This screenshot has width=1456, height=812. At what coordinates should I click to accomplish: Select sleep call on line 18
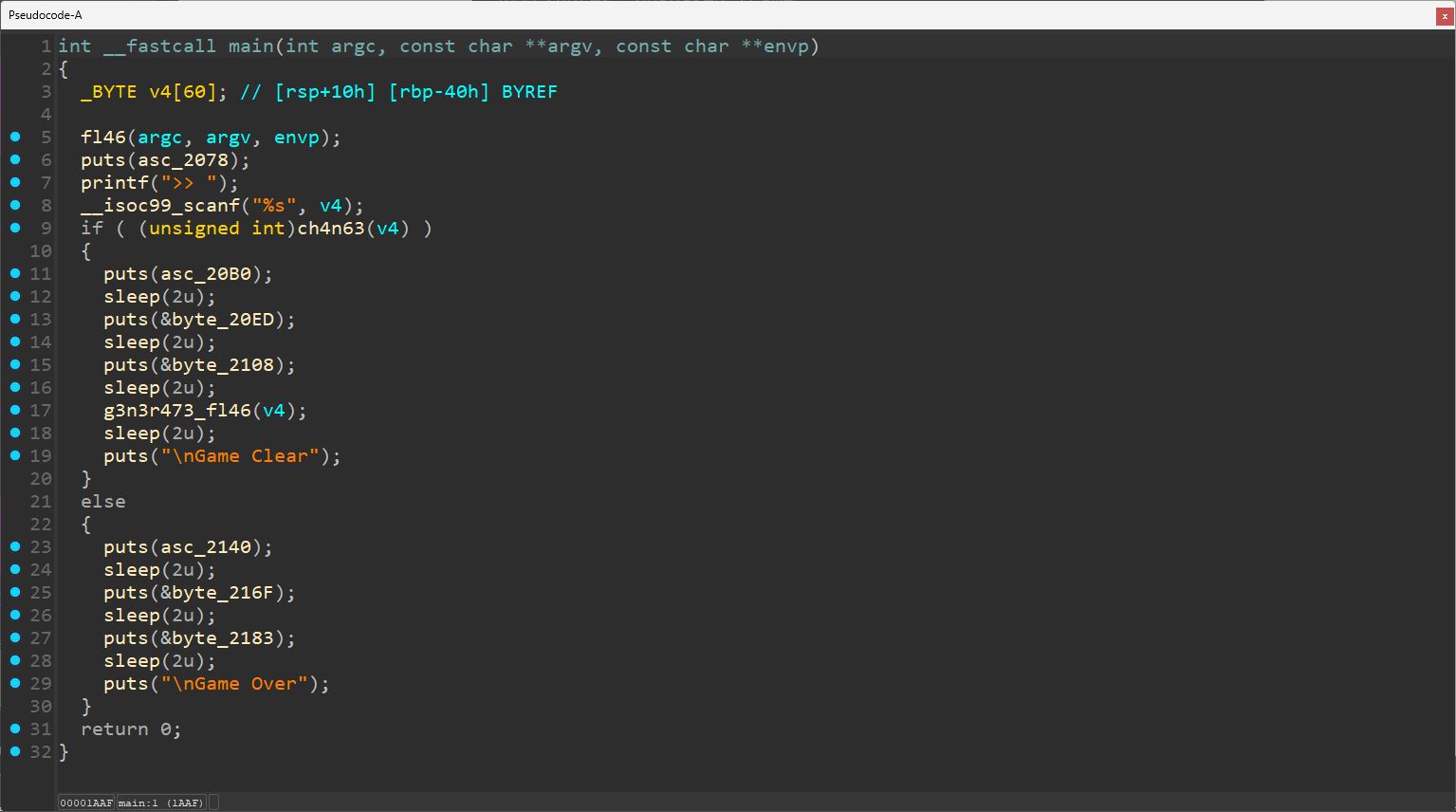[x=132, y=434]
